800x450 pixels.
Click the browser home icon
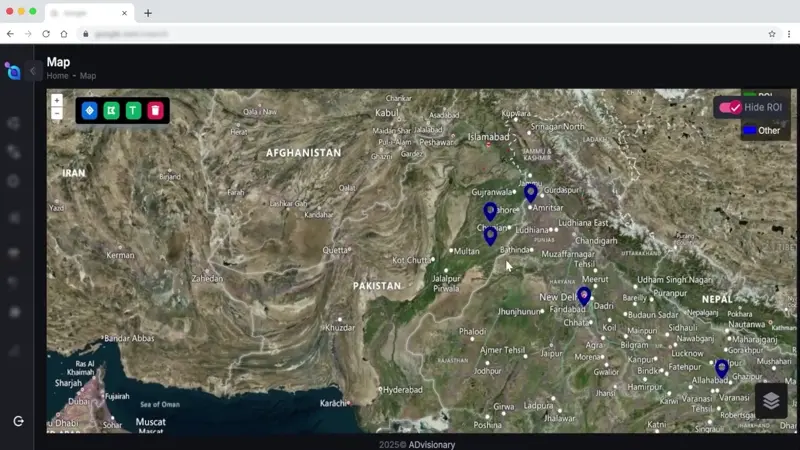tap(64, 34)
